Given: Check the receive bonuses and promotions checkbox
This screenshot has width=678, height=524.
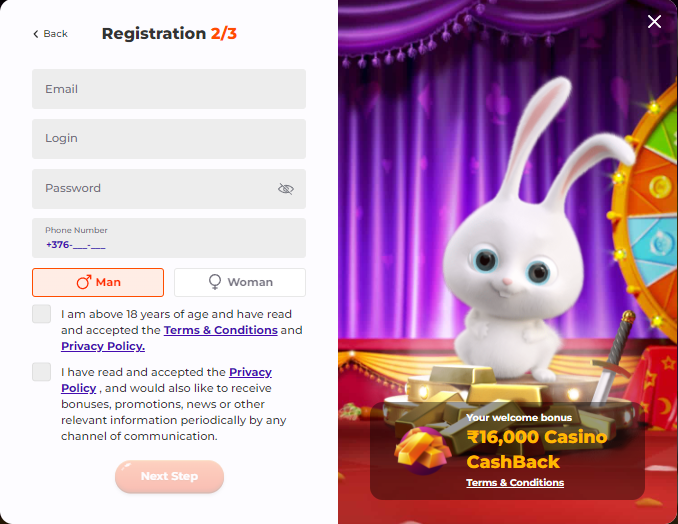Looking at the screenshot, I should (x=42, y=372).
